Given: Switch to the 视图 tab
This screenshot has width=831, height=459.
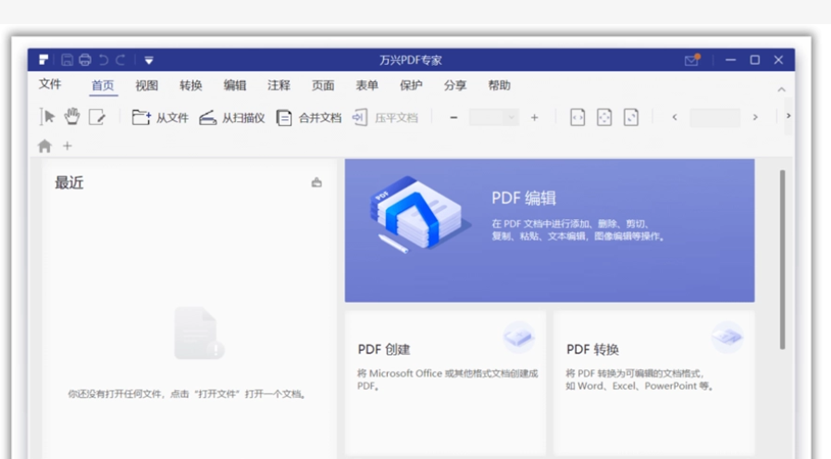Looking at the screenshot, I should pos(147,85).
